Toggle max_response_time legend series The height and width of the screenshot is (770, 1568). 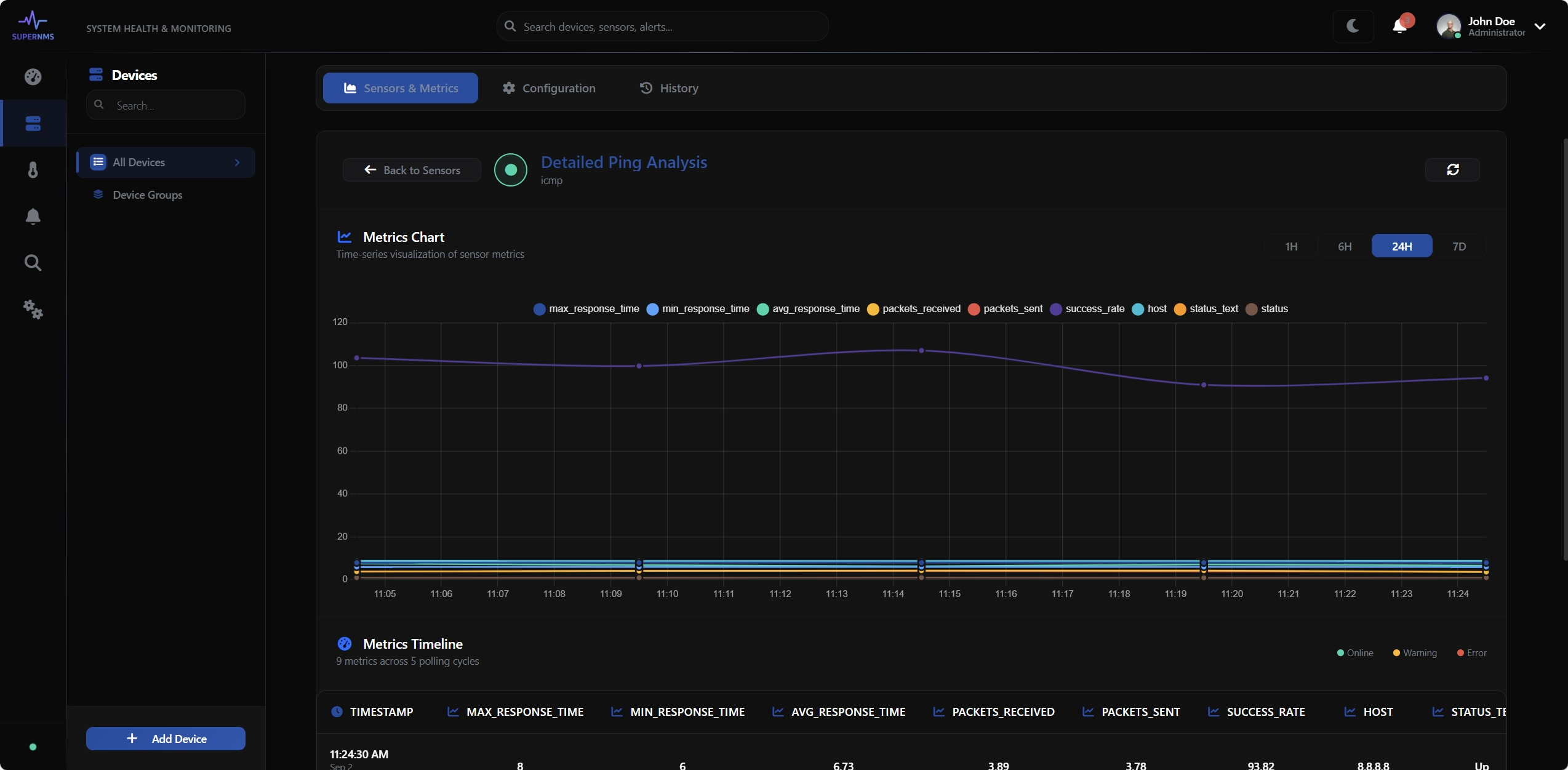point(586,309)
